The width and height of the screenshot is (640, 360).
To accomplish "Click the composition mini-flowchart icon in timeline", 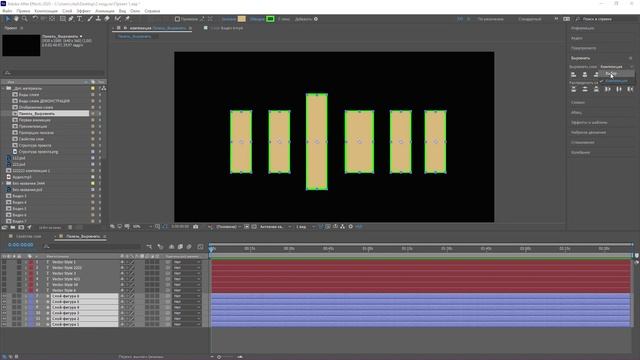I will 149,247.
